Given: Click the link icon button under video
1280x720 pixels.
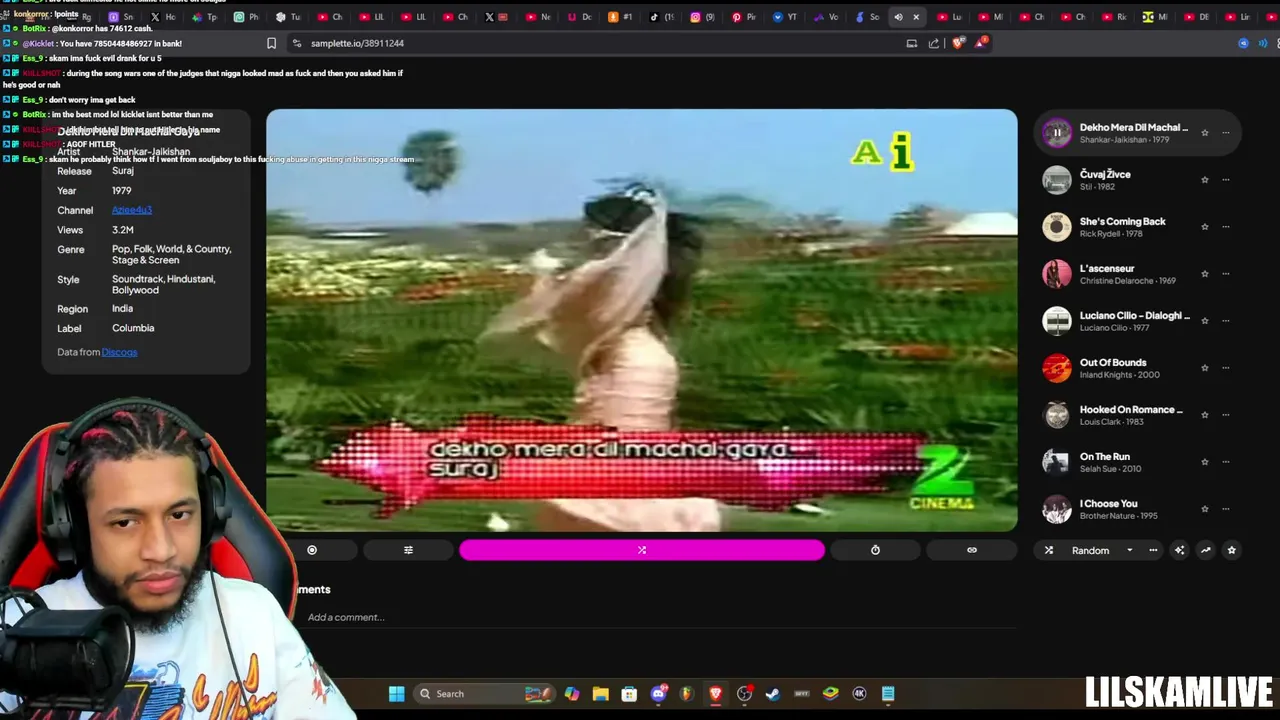Looking at the screenshot, I should [971, 550].
